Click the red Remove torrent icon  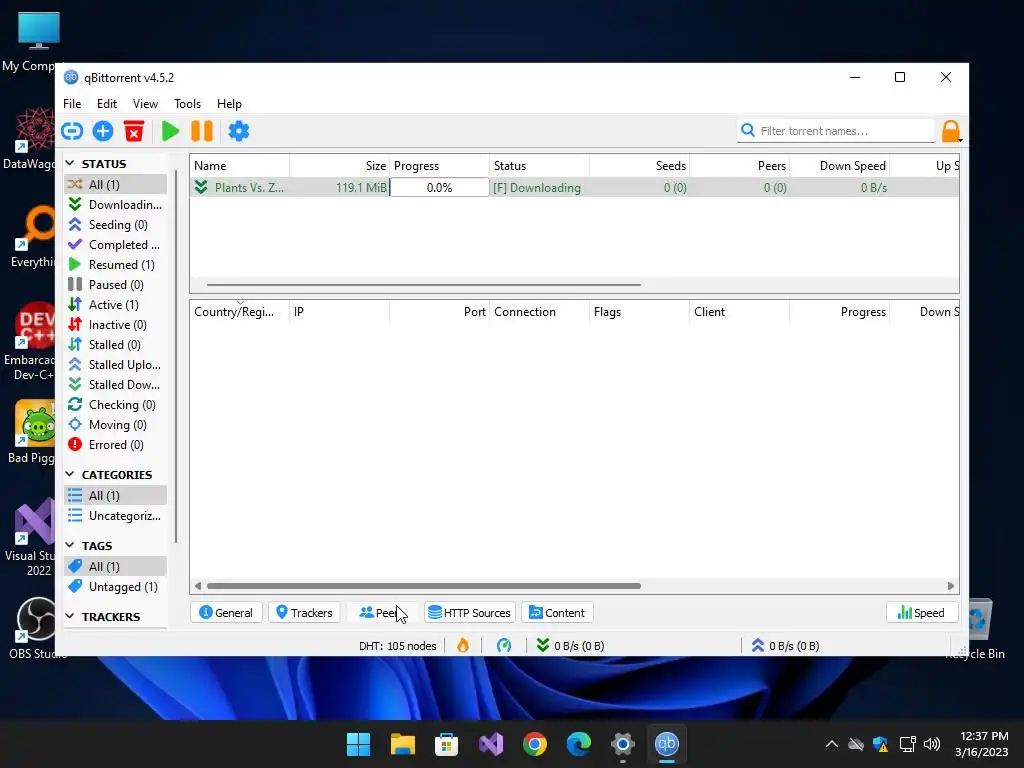point(134,131)
